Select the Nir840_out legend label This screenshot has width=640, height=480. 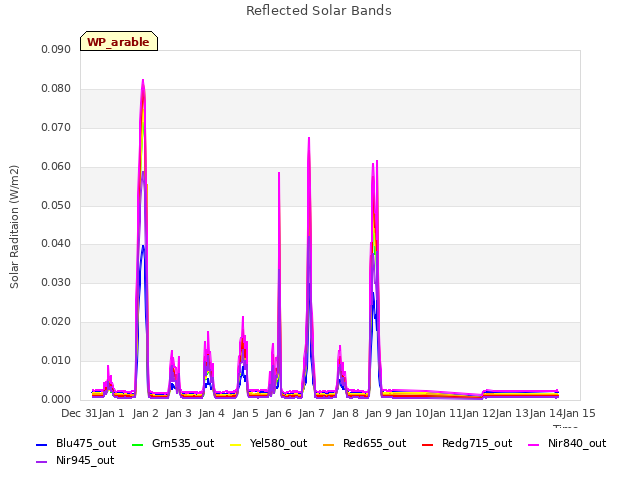tap(577, 443)
